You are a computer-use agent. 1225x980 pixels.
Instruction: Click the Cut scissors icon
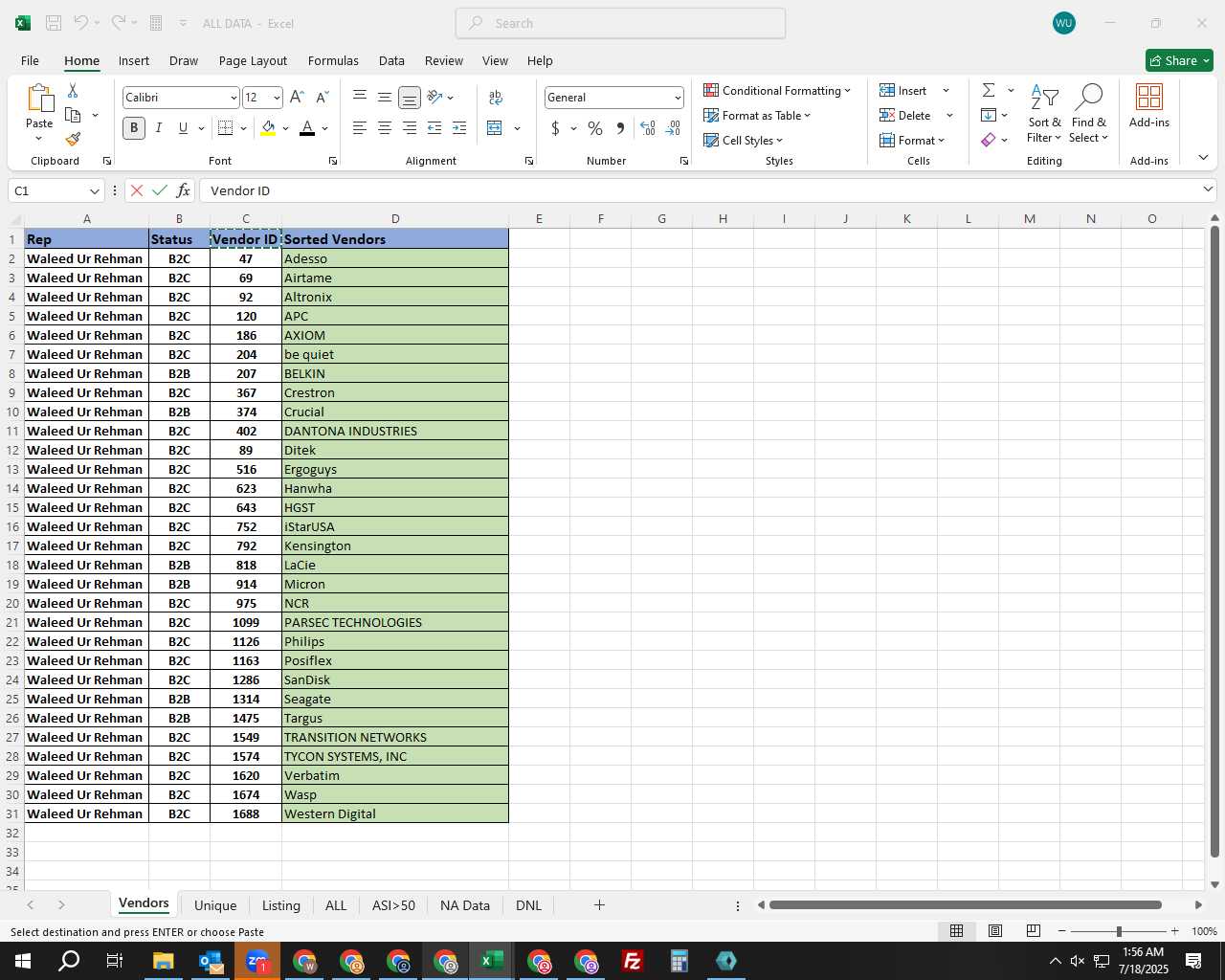point(73,90)
